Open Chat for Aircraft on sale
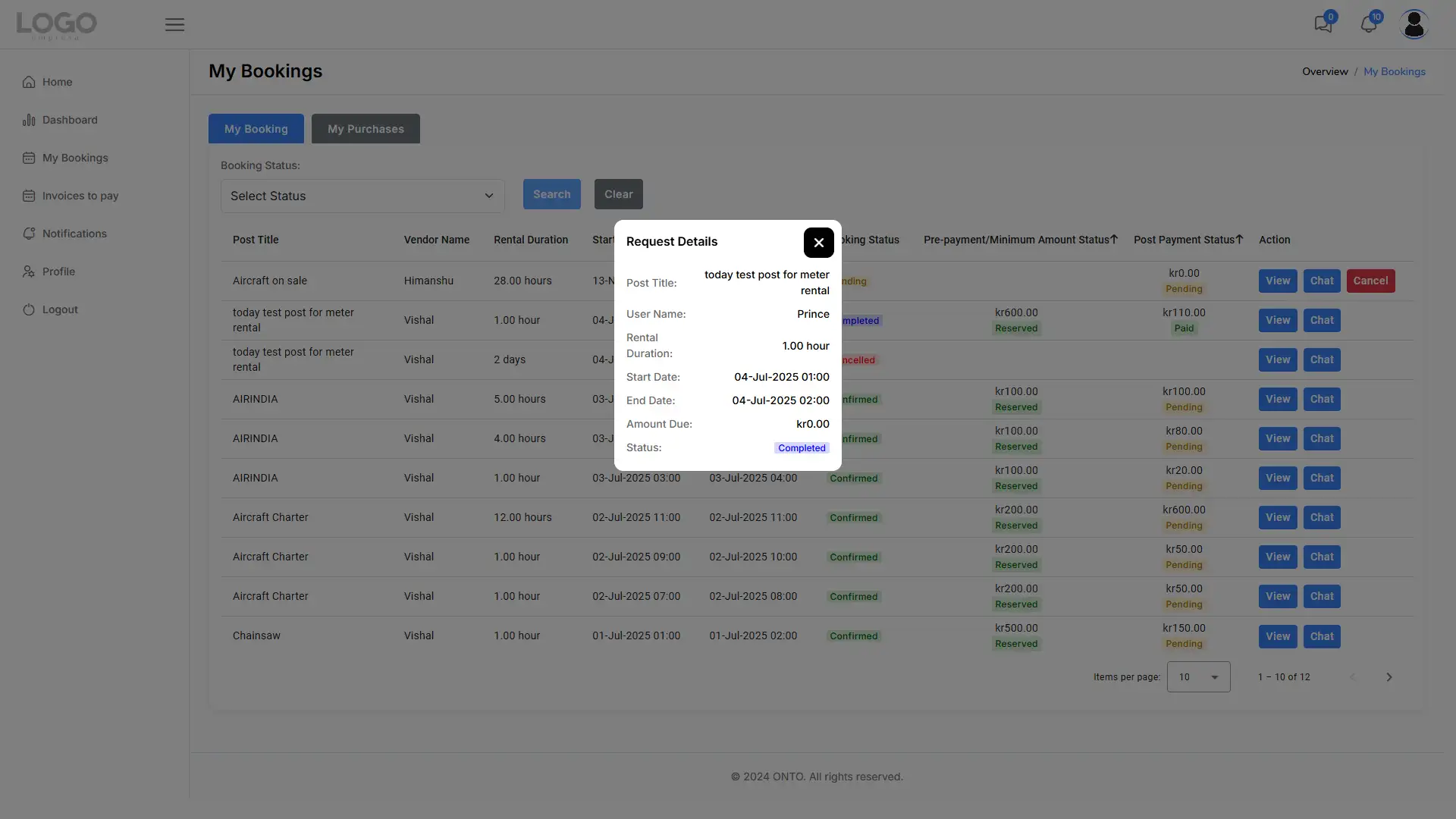 [x=1322, y=281]
